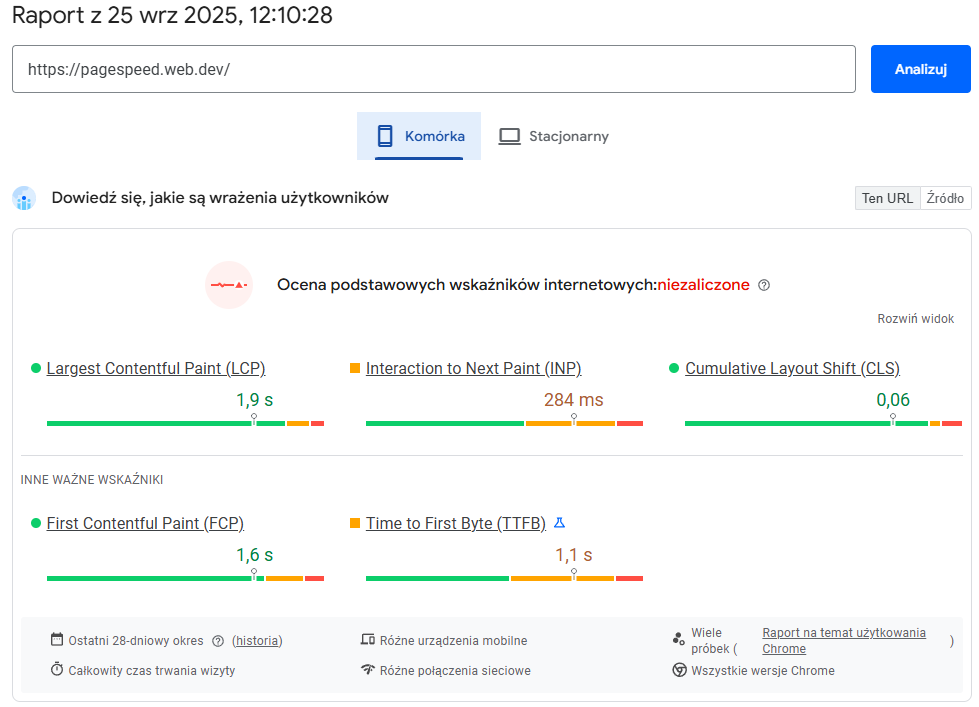
Task: Click the URL input field
Action: [433, 68]
